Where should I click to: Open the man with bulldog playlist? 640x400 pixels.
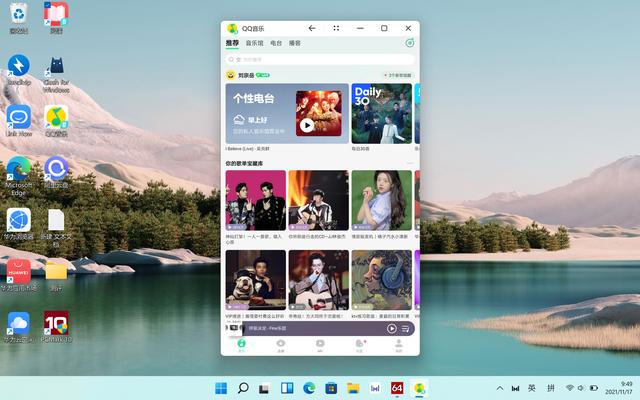tap(256, 280)
